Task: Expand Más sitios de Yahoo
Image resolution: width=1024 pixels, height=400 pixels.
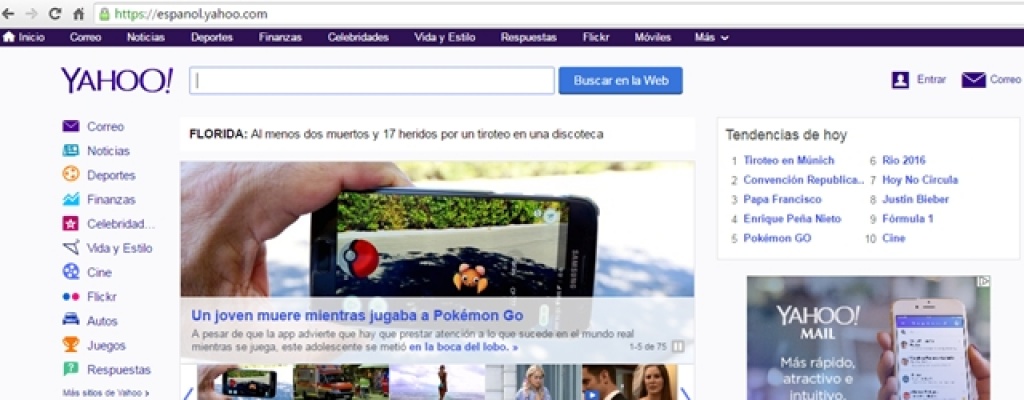Action: click(106, 393)
